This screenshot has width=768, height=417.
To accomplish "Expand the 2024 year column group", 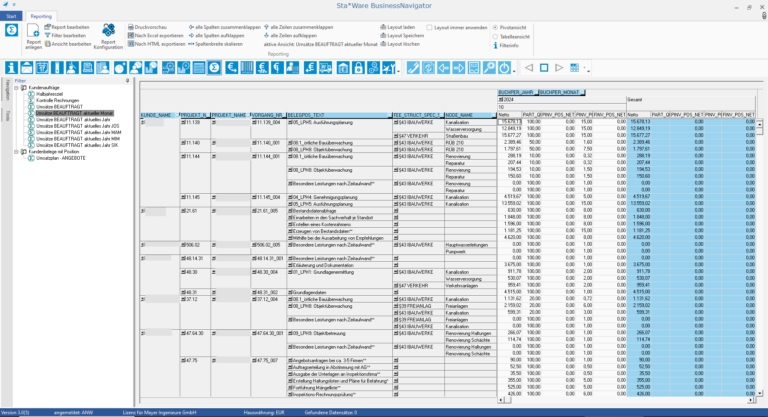I will 501,99.
